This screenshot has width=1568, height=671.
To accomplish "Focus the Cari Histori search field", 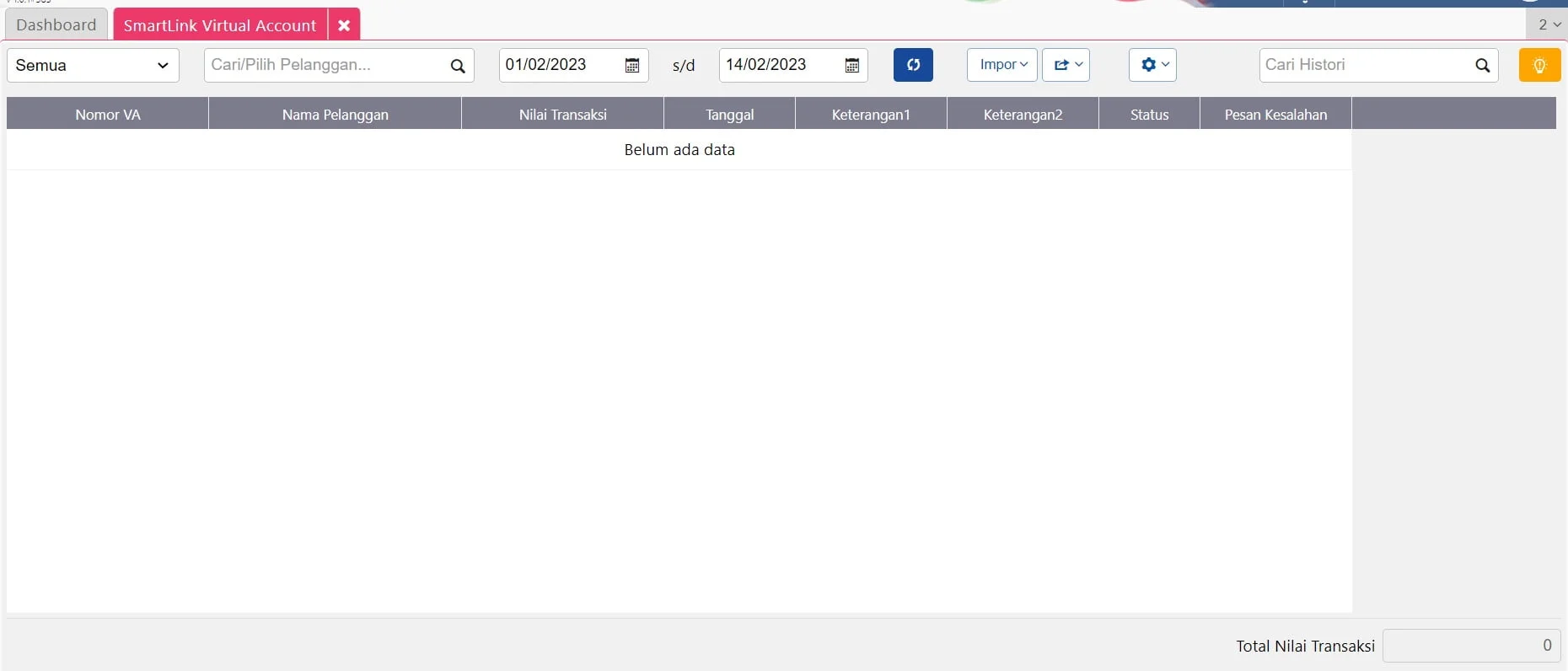I will click(1366, 65).
